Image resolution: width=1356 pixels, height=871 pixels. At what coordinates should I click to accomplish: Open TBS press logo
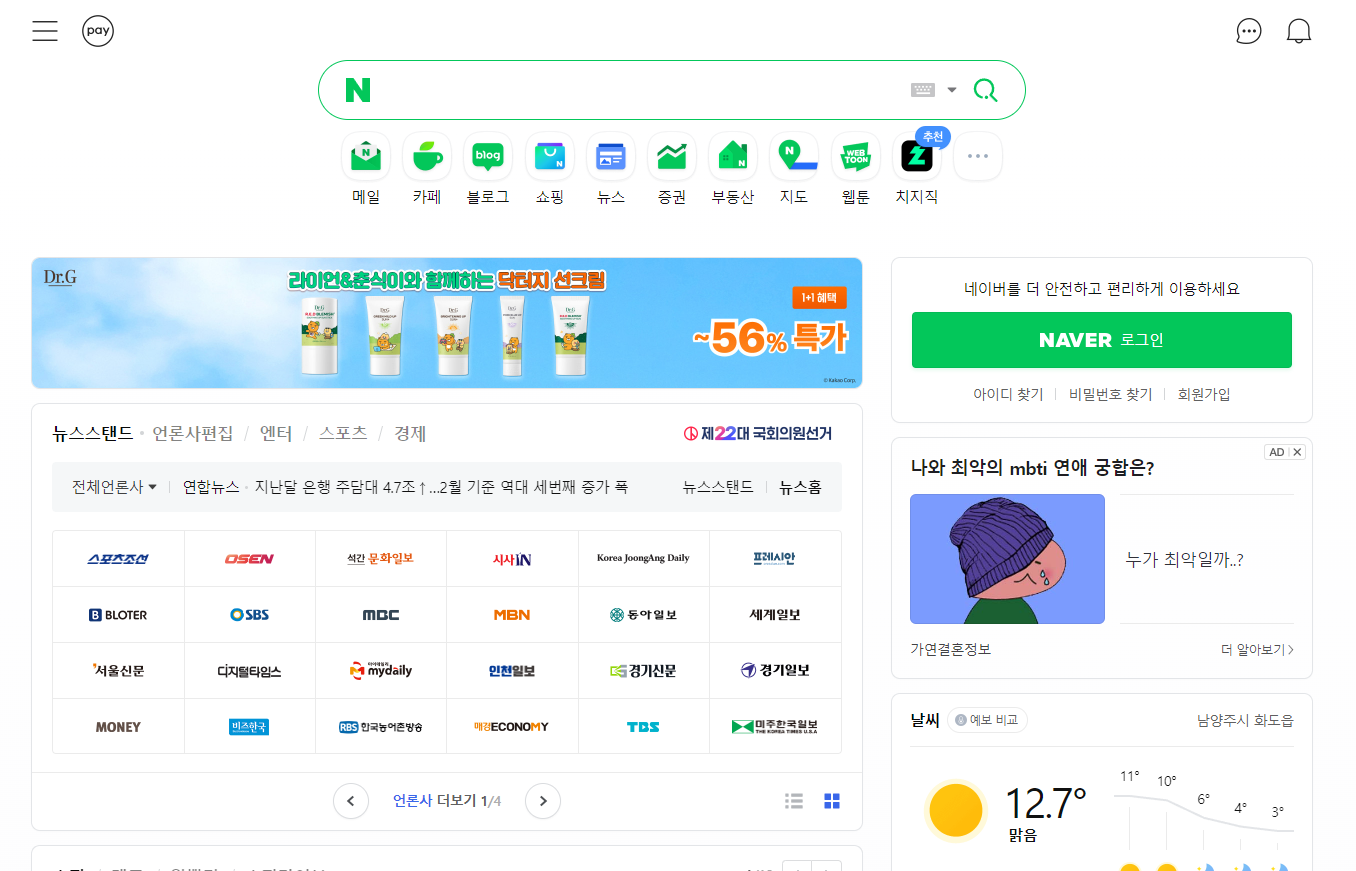643,726
